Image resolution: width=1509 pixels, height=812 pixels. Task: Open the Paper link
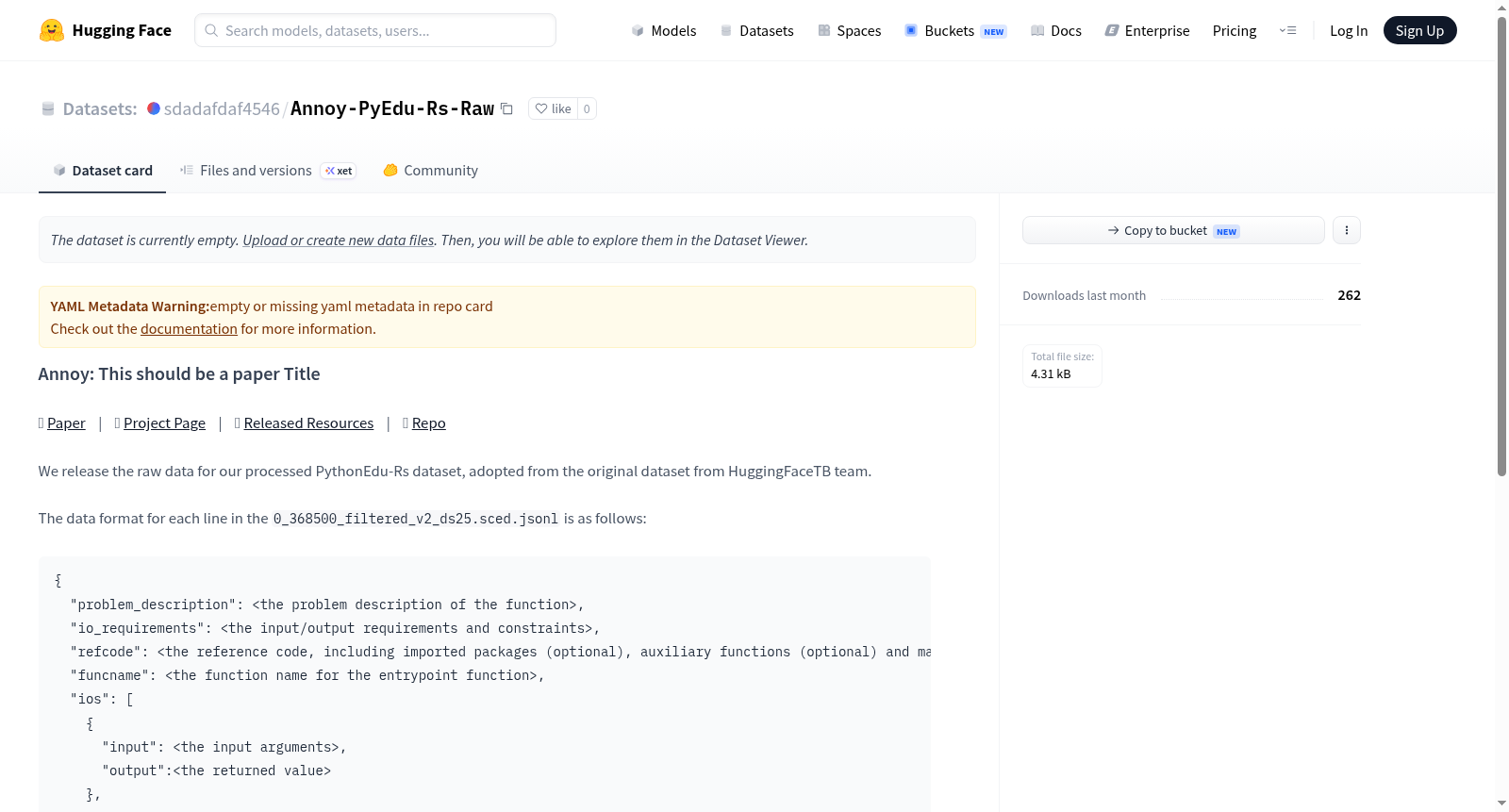[66, 423]
